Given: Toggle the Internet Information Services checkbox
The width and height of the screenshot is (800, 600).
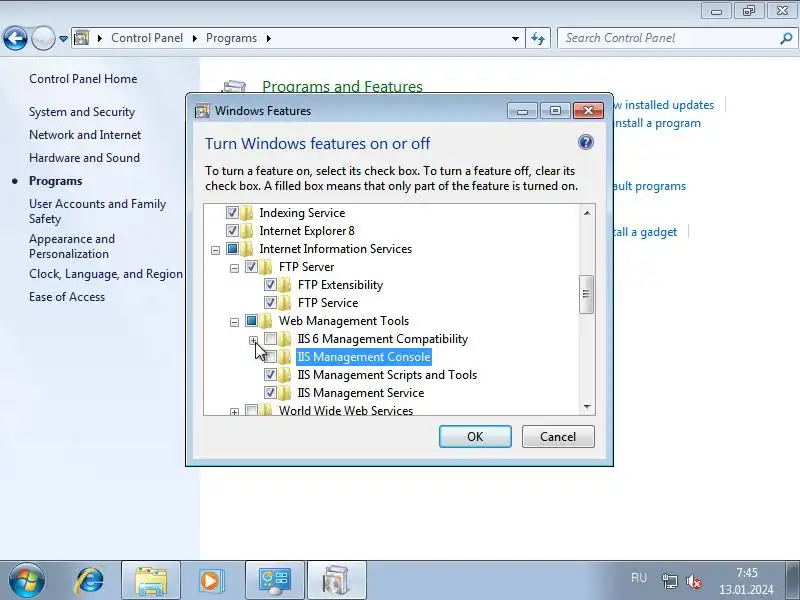Looking at the screenshot, I should 232,248.
